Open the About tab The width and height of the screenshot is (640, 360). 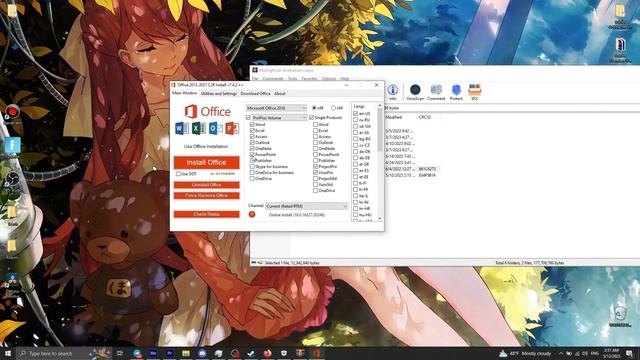click(x=280, y=93)
